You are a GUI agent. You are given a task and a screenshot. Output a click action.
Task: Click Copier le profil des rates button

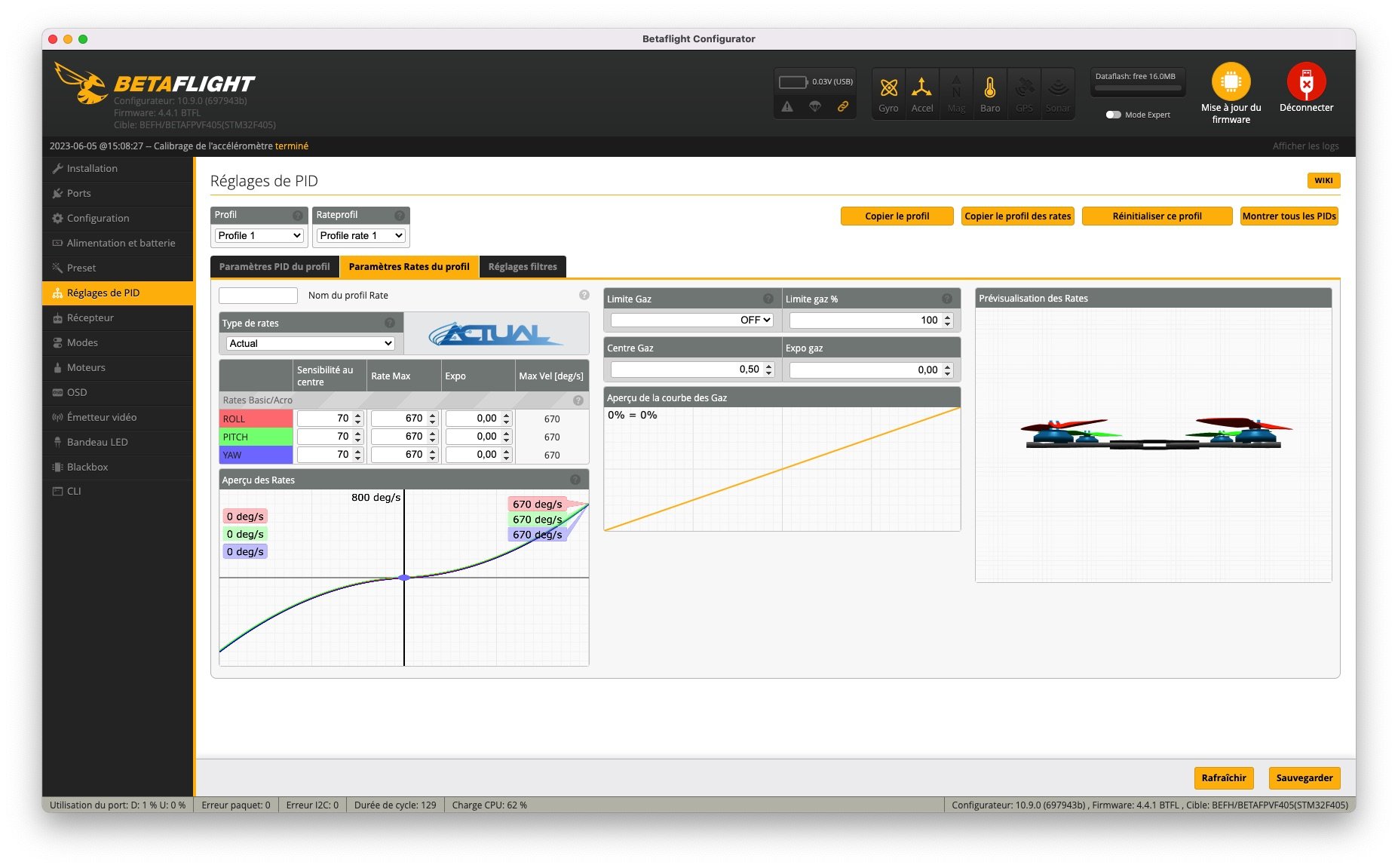click(x=1017, y=216)
